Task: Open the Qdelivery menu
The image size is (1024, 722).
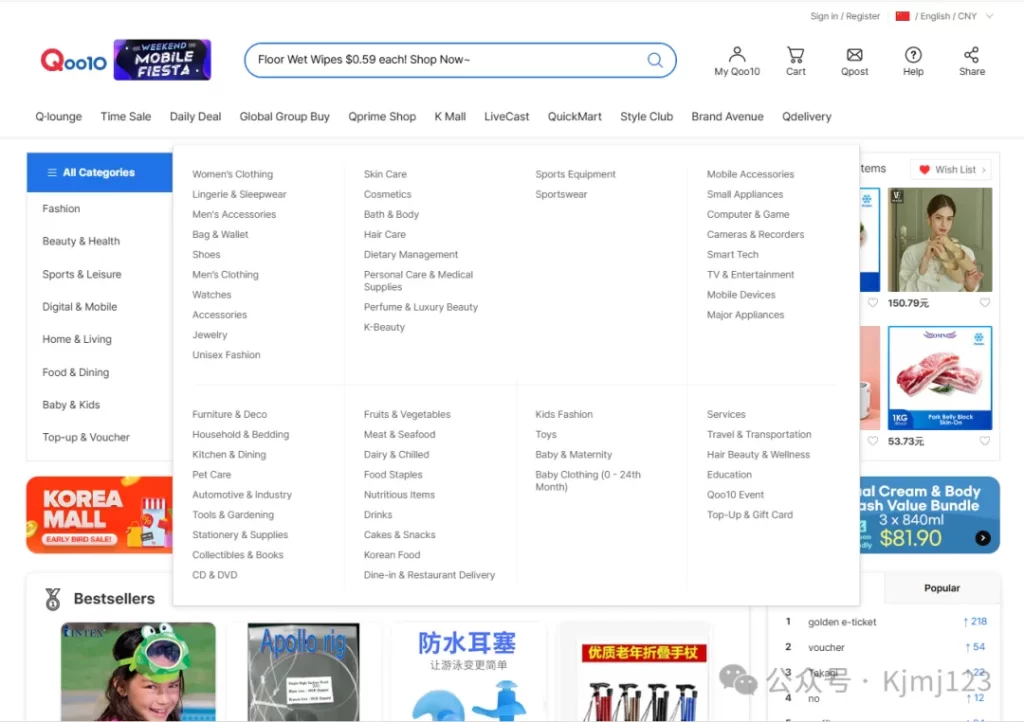Action: 807,117
